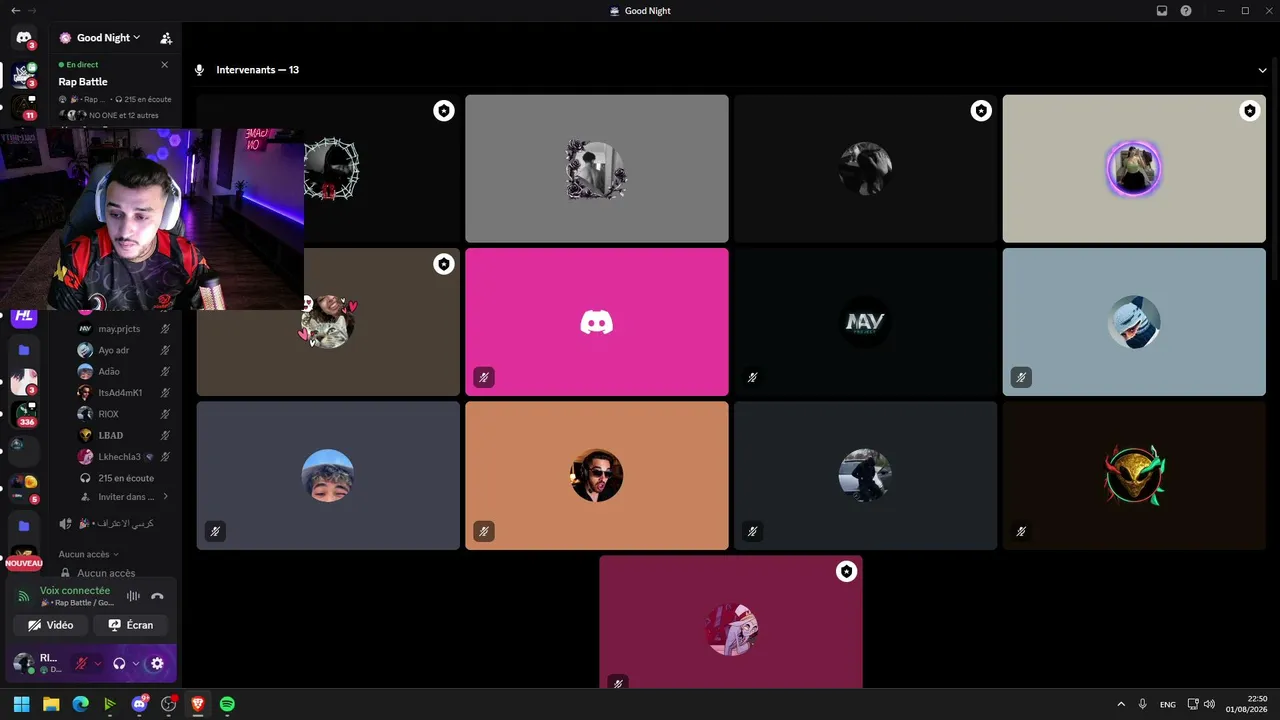This screenshot has height=720, width=1280.
Task: Collapse the Aucun accès category
Action: coord(88,554)
